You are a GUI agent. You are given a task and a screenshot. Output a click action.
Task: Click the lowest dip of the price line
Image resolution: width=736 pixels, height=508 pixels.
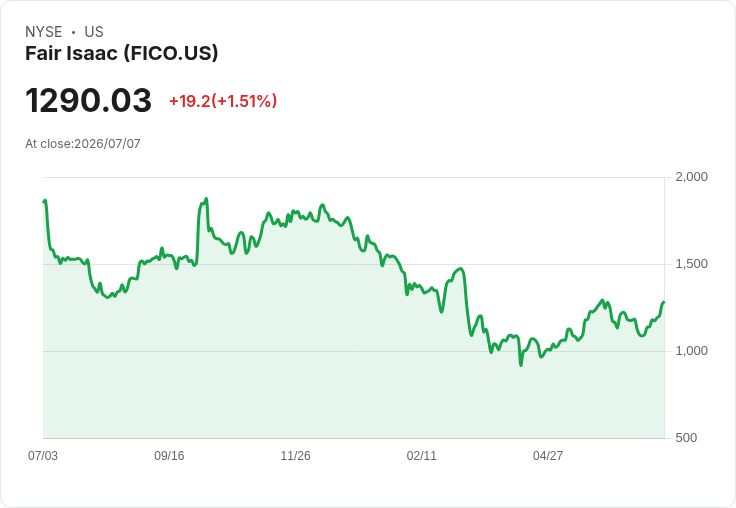[x=521, y=365]
